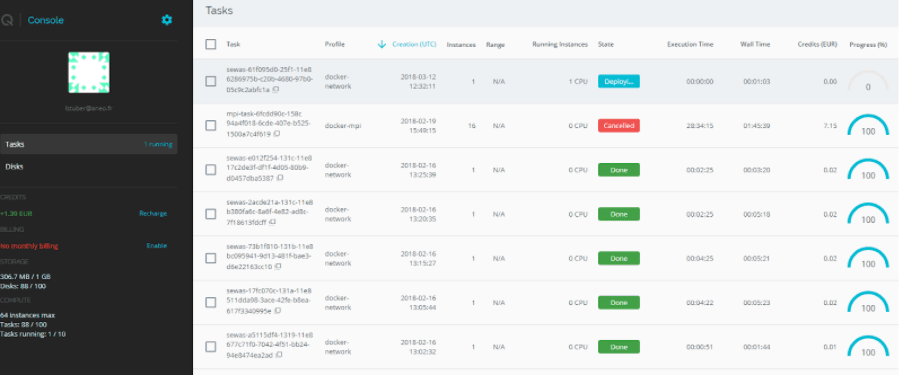Click the progress gauge of the Cancelled task
The width and height of the screenshot is (899, 375).
coord(868,126)
